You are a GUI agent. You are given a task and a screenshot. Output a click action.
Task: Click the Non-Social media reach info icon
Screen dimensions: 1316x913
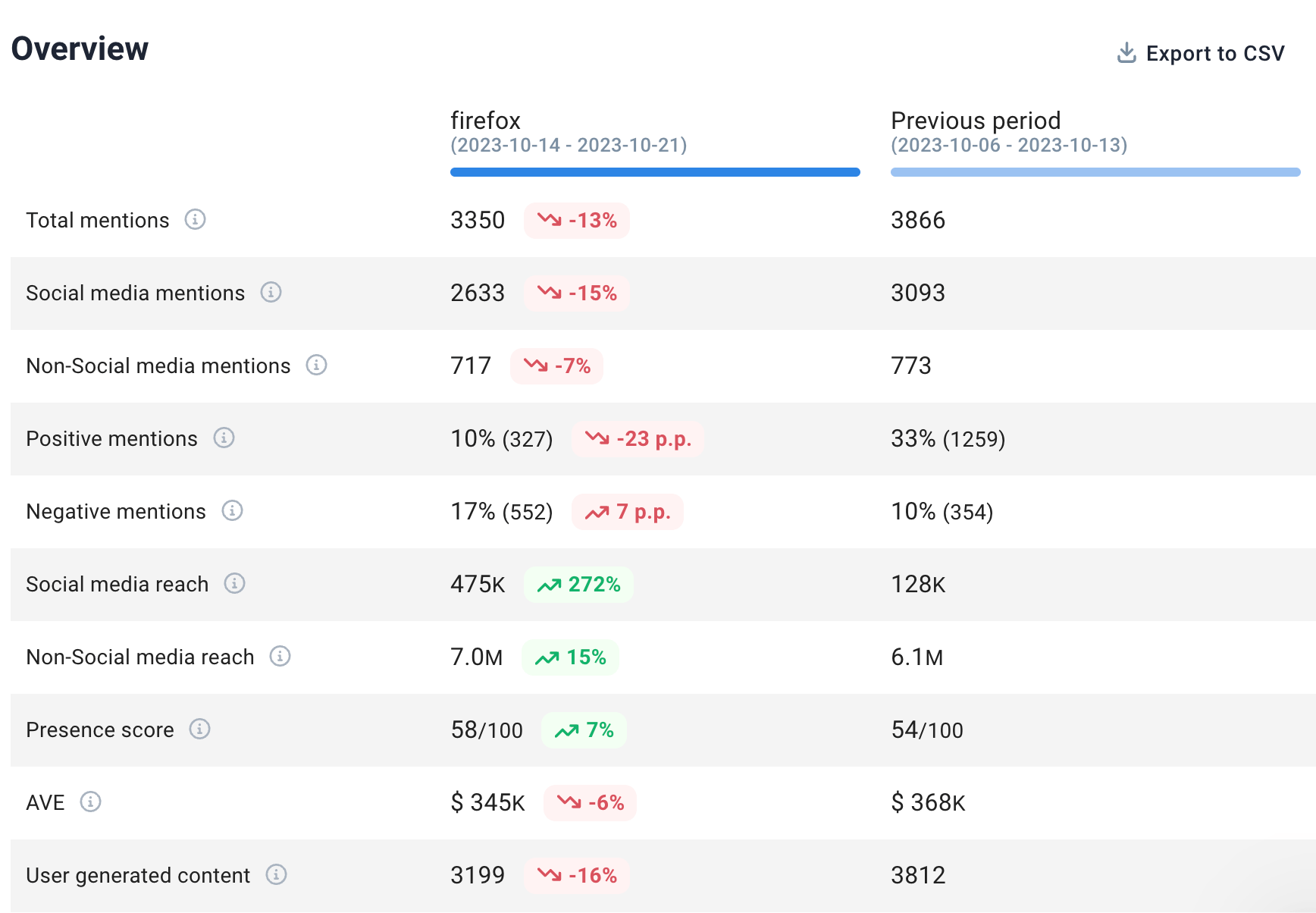(280, 657)
